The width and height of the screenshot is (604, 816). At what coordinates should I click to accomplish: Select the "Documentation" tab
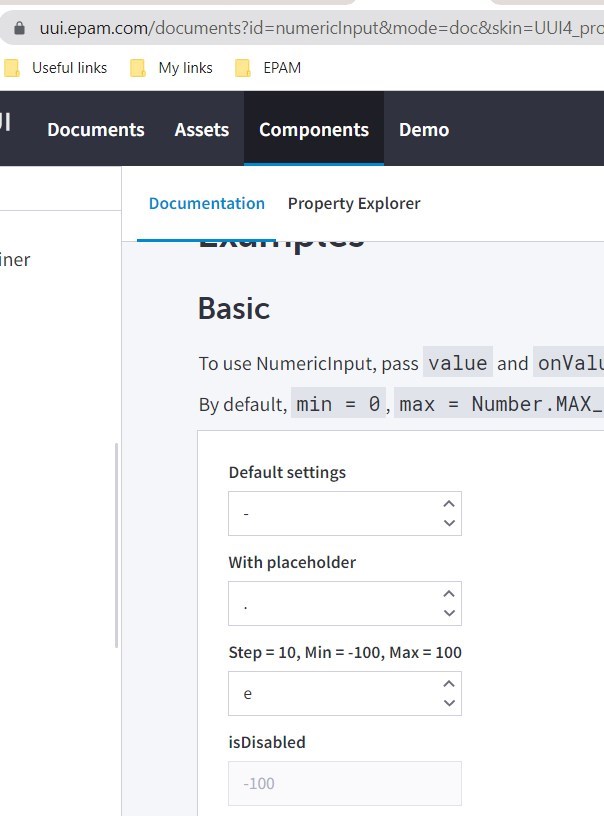pyautogui.click(x=206, y=203)
